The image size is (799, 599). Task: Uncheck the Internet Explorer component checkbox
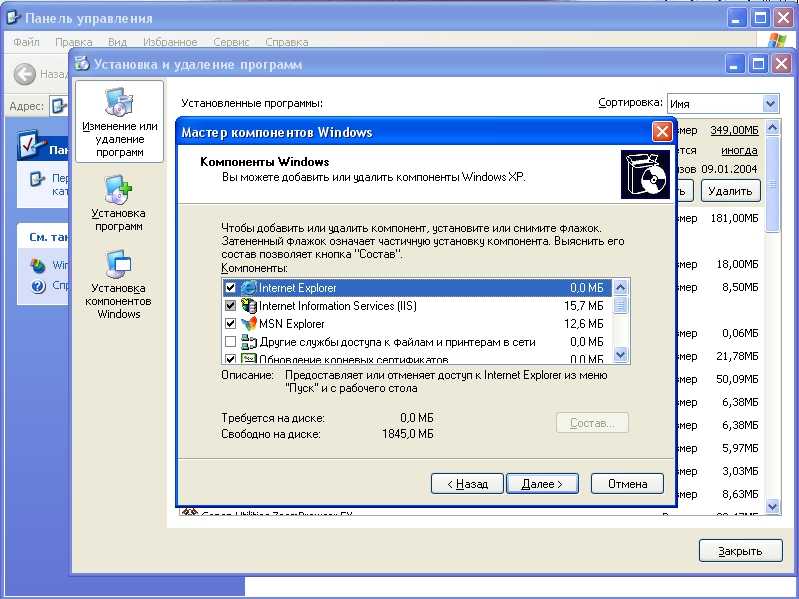(x=230, y=288)
